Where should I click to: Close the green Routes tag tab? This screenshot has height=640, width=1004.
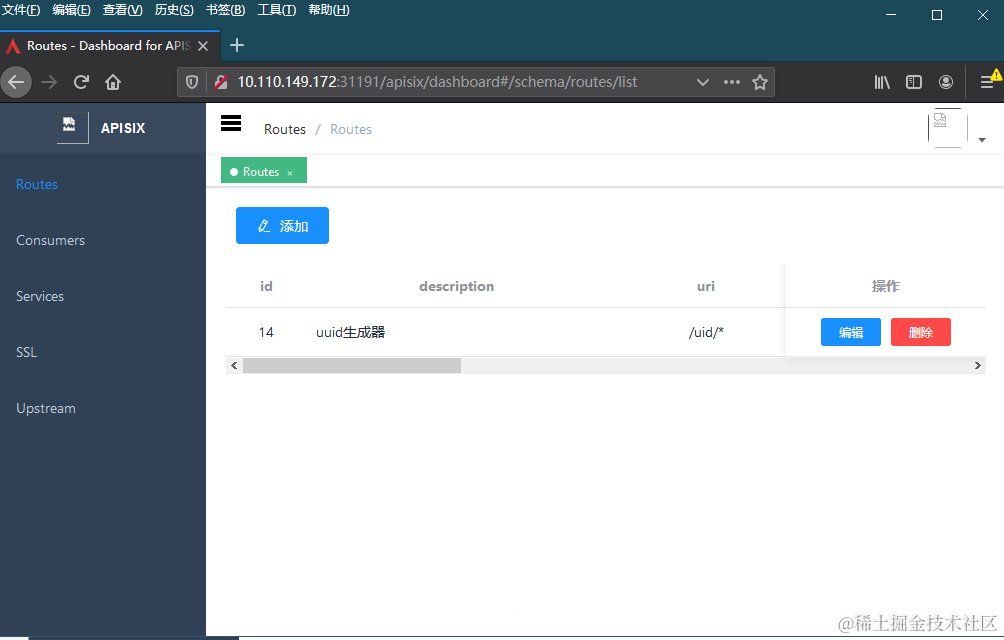coord(290,173)
